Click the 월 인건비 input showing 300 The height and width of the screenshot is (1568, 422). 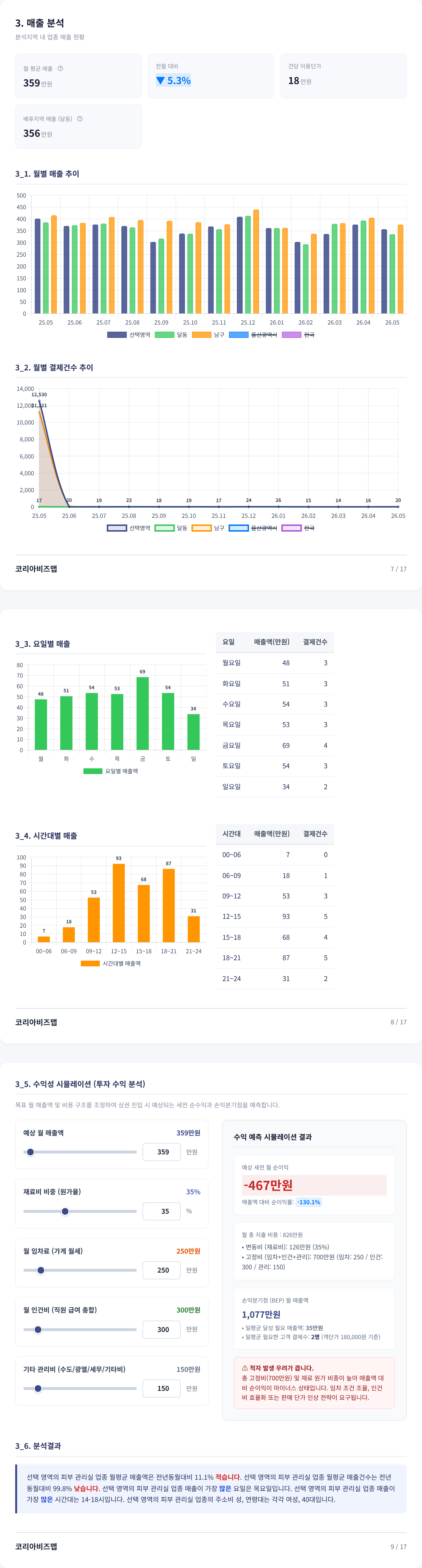pyautogui.click(x=161, y=1329)
